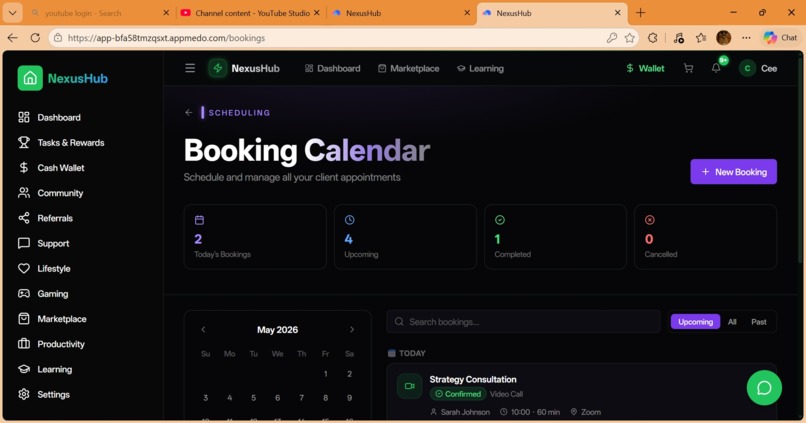Click the Today's Bookings stat card
Screen dimensions: 806x423
coord(255,237)
